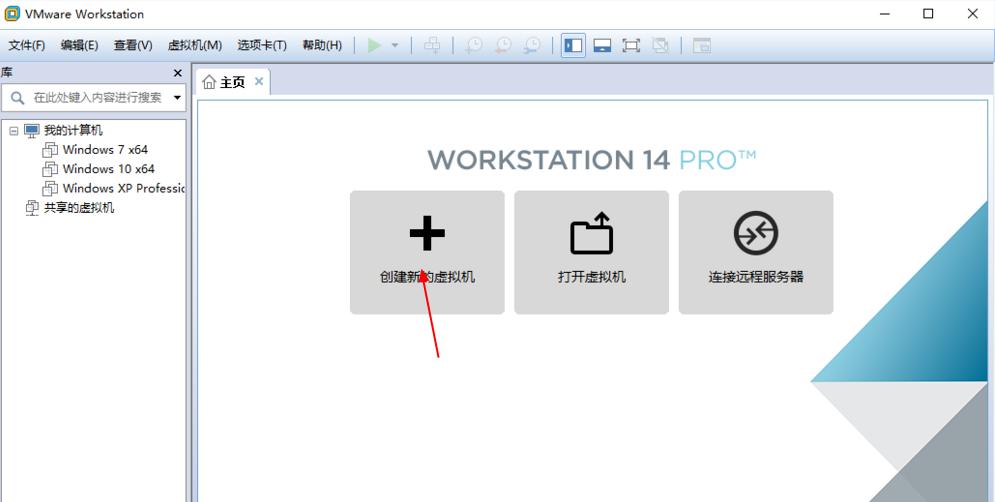This screenshot has width=995, height=502.
Task: Click the Take Snapshot toolbar icon
Action: pos(473,45)
